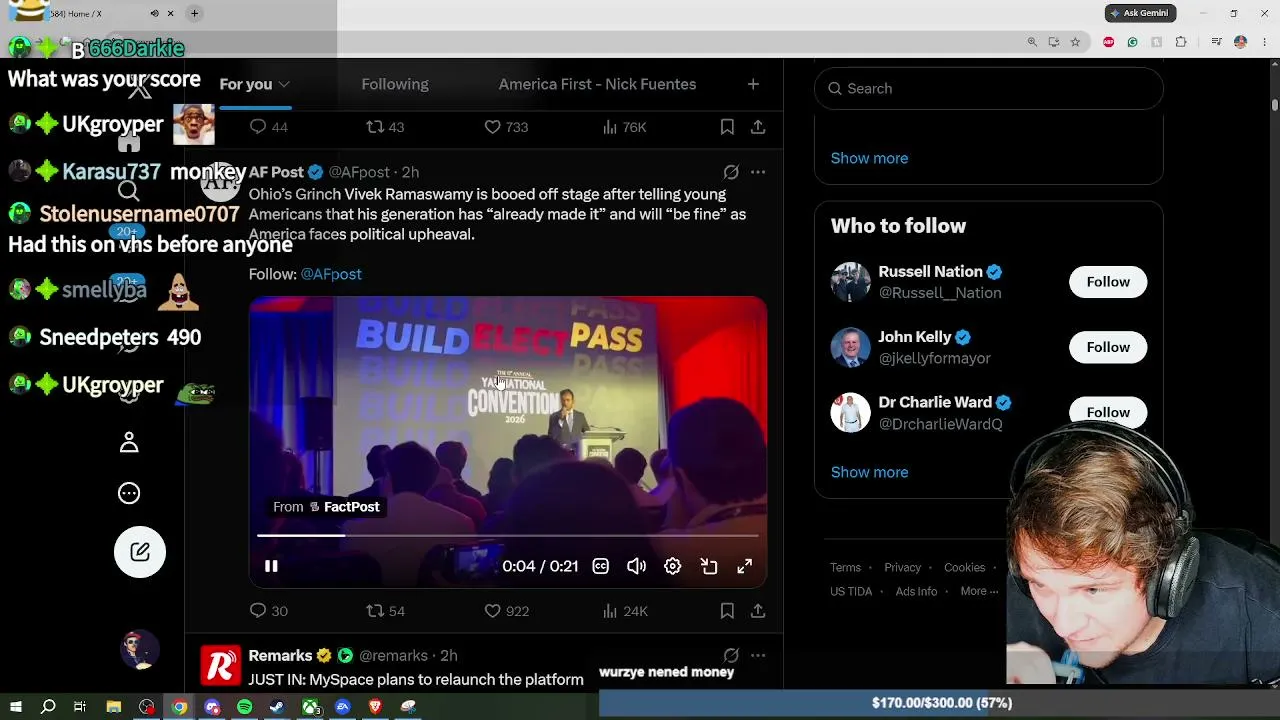Open the Ads Info footer link
This screenshot has width=1280, height=720.
pyautogui.click(x=916, y=592)
